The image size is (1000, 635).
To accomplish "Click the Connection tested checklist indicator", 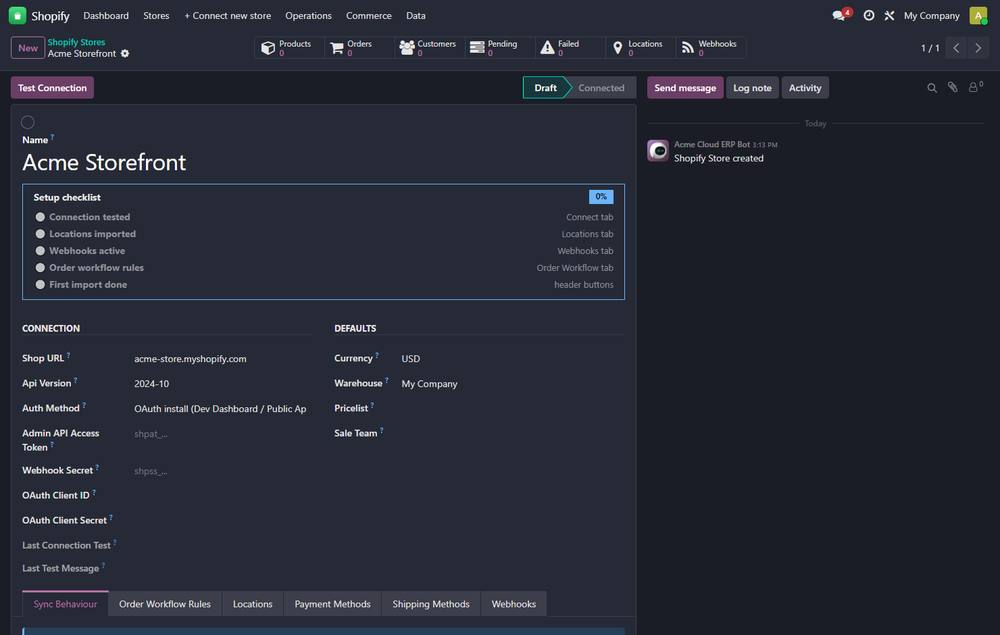I will coord(40,217).
